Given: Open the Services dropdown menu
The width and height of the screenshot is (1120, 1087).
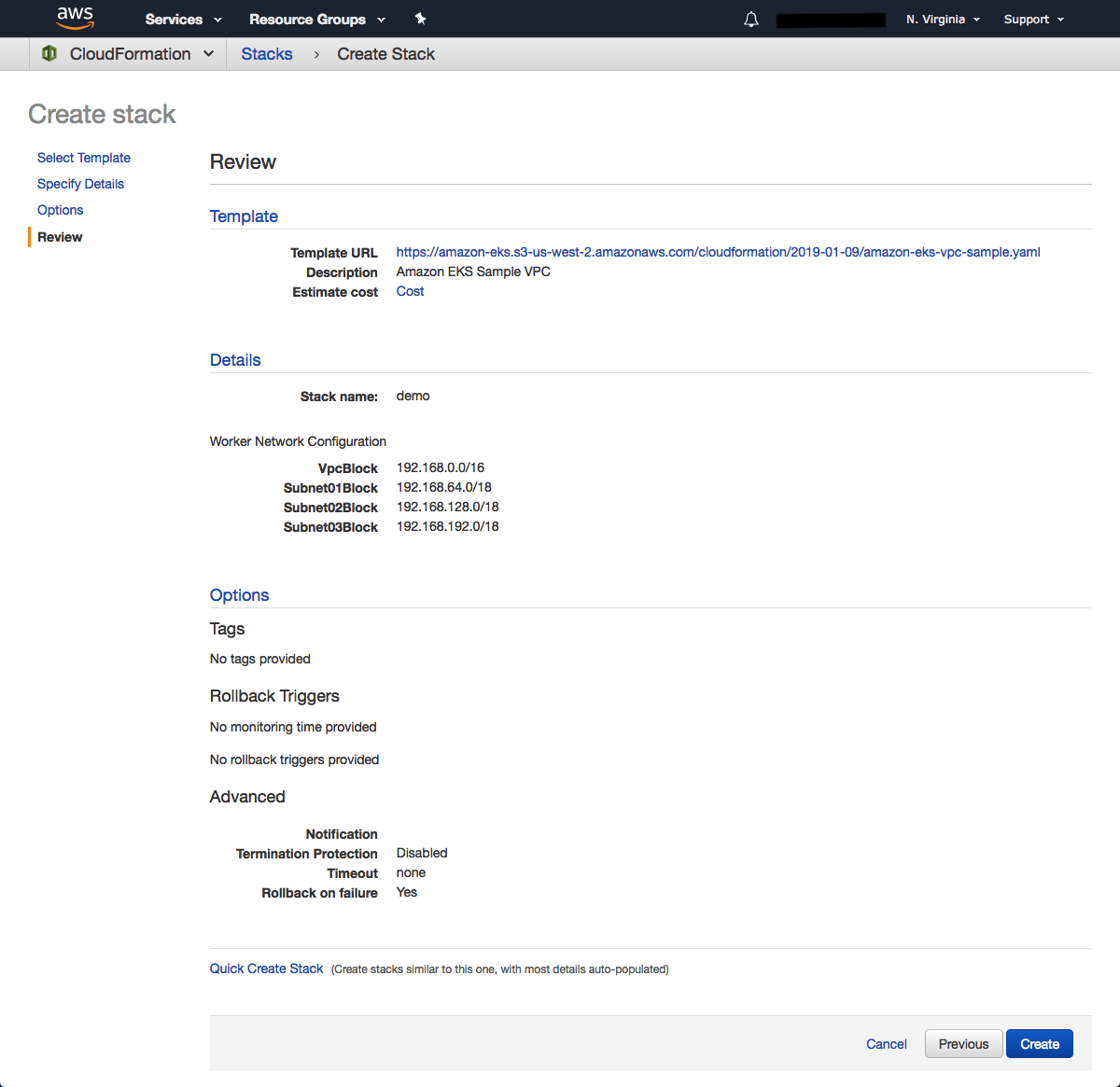Looking at the screenshot, I should (x=184, y=19).
